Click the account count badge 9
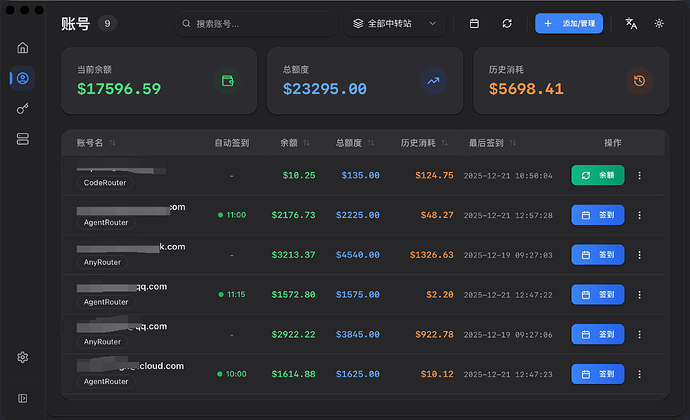 pos(107,23)
